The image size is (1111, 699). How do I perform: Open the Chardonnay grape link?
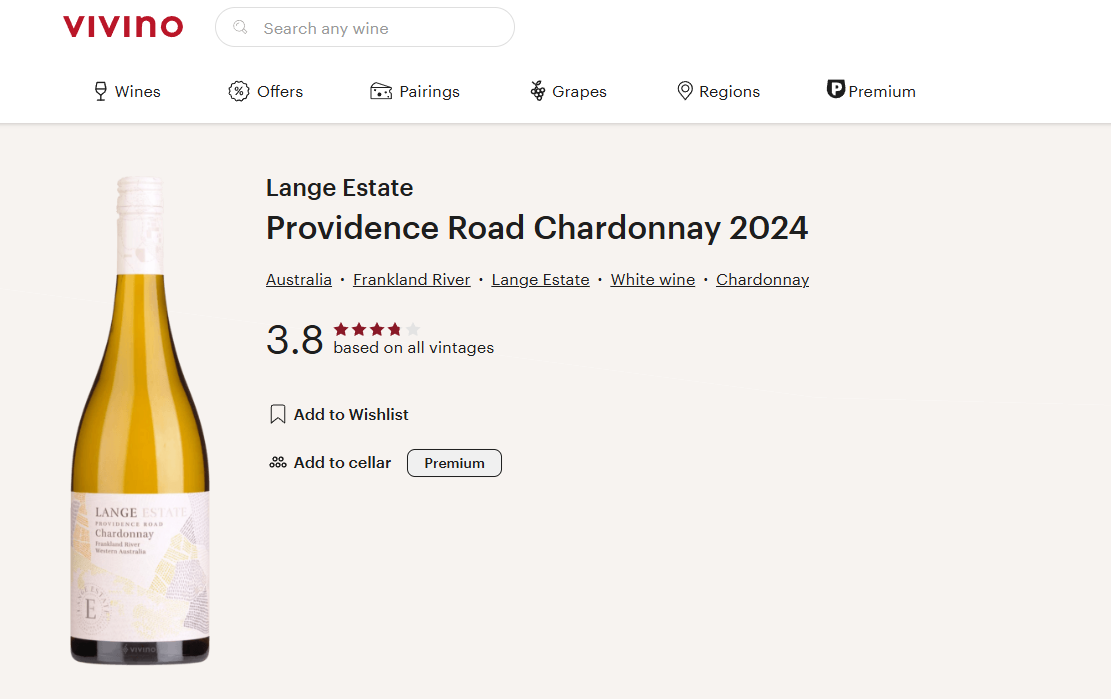pyautogui.click(x=762, y=280)
